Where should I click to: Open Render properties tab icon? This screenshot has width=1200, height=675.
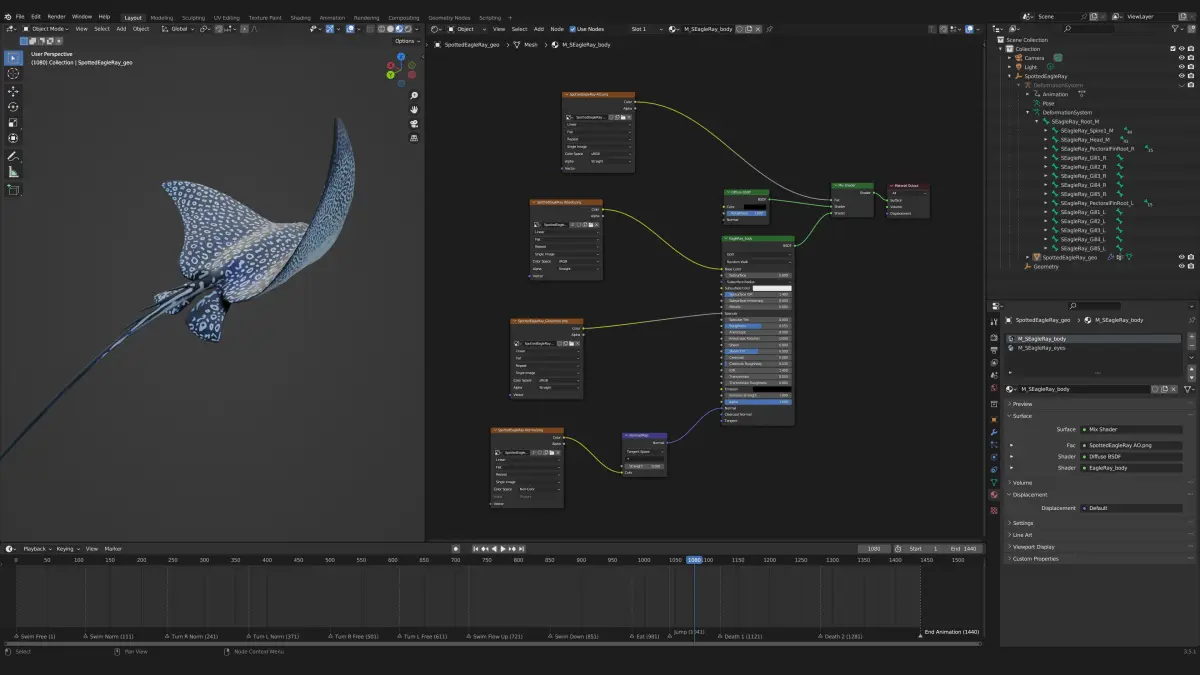[993, 338]
